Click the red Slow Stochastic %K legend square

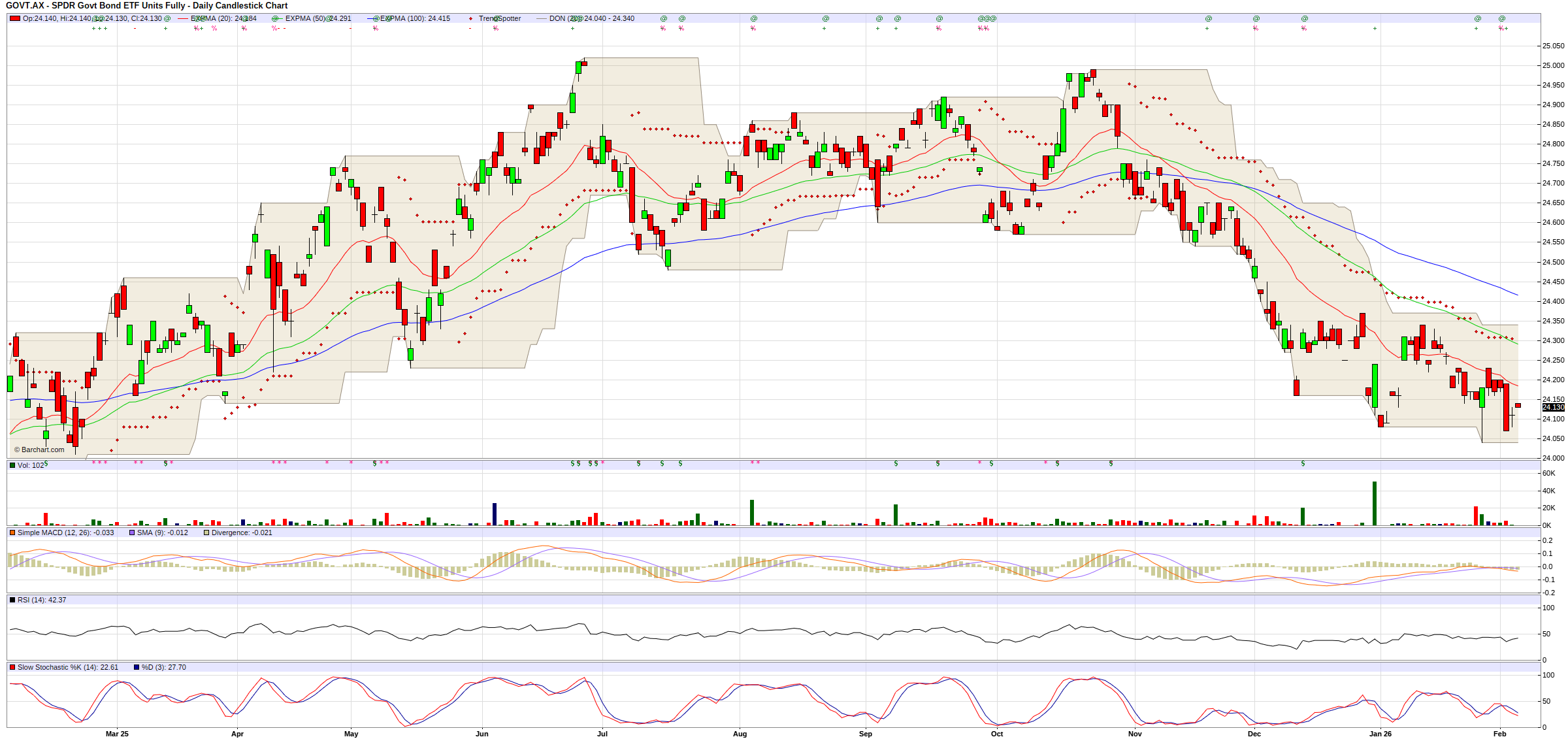click(x=12, y=667)
